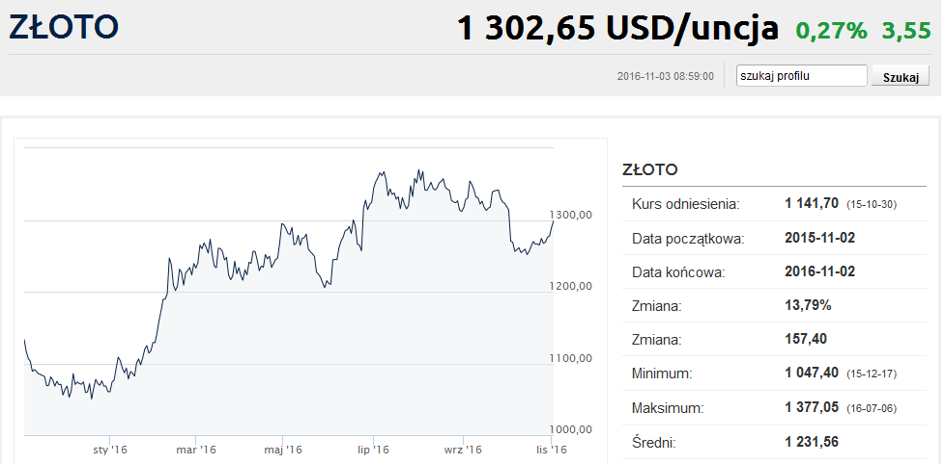The height and width of the screenshot is (464, 945).
Task: Click the maj '16 axis label
Action: coord(283,450)
